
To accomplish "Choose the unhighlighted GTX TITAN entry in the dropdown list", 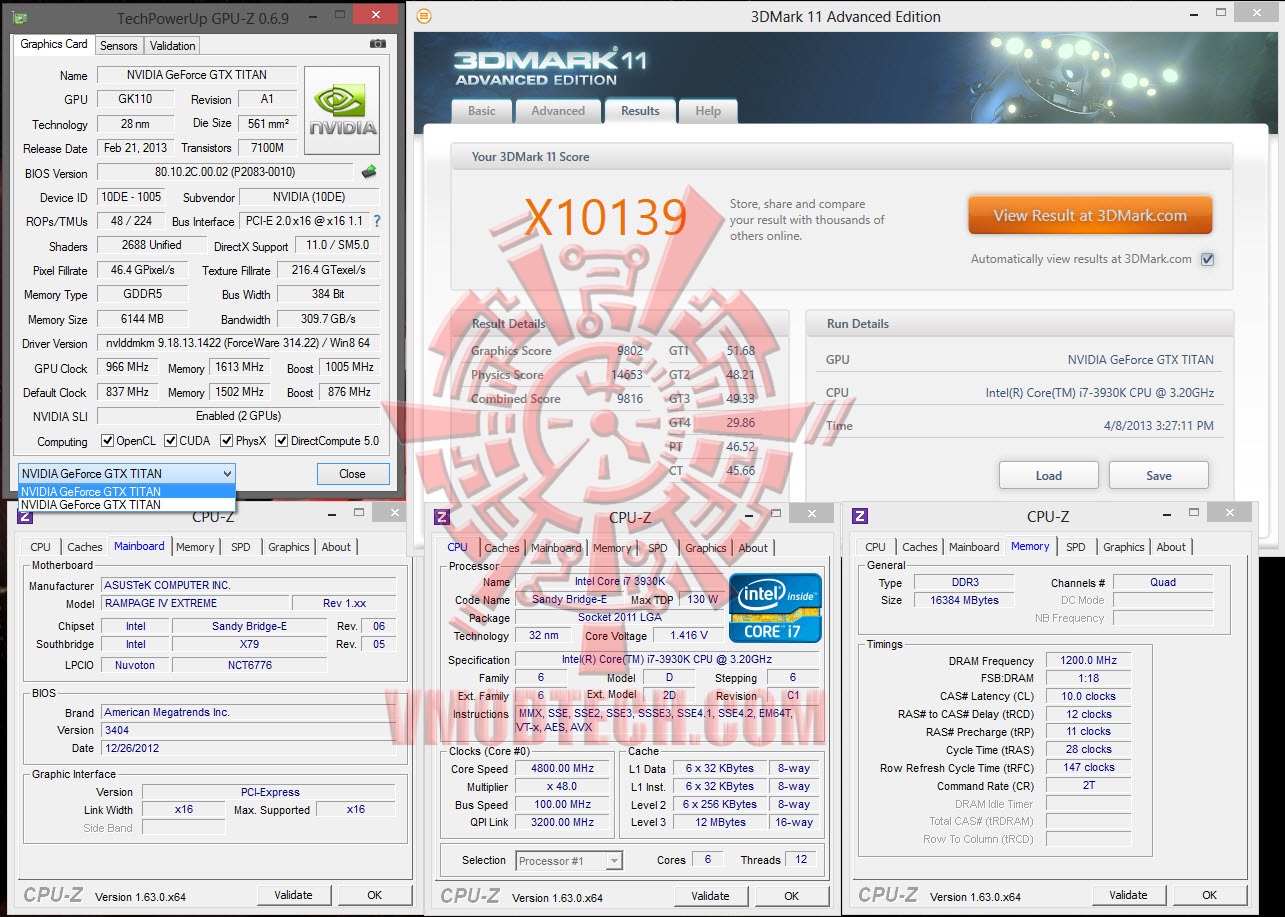I will click(127, 505).
